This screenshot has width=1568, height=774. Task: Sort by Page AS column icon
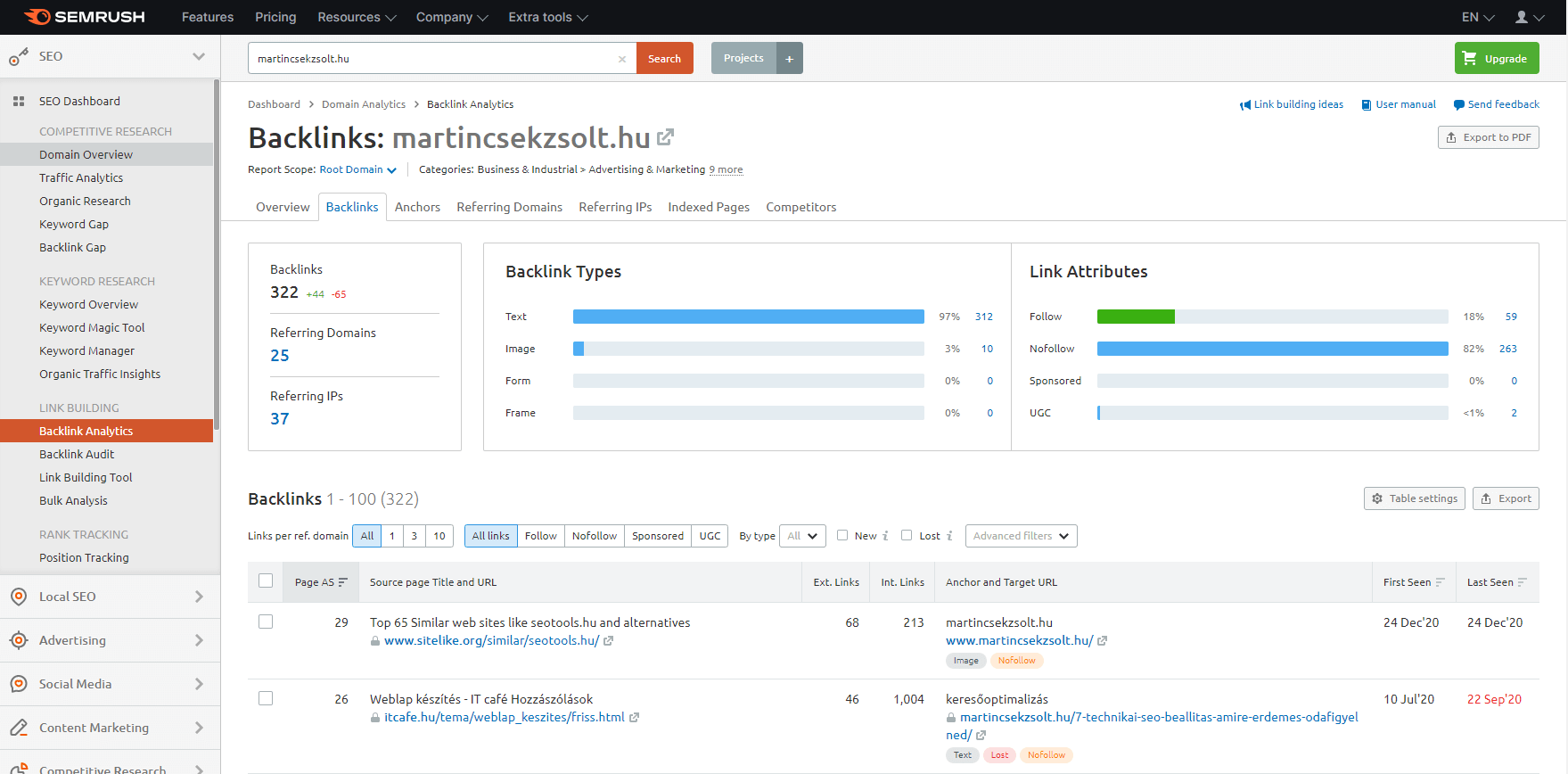(342, 582)
